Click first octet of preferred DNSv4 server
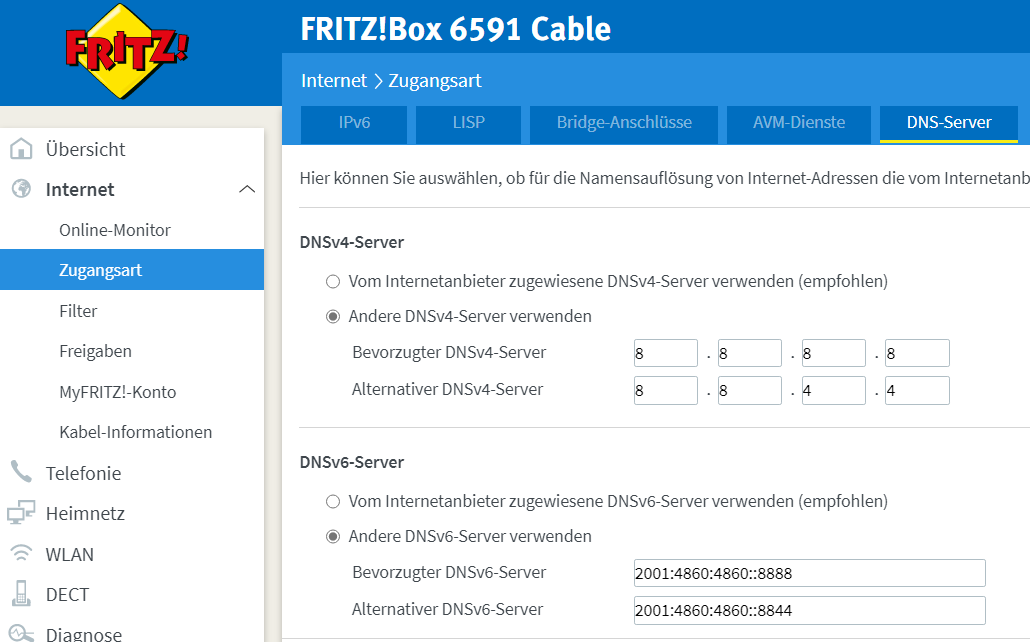 pyautogui.click(x=665, y=354)
